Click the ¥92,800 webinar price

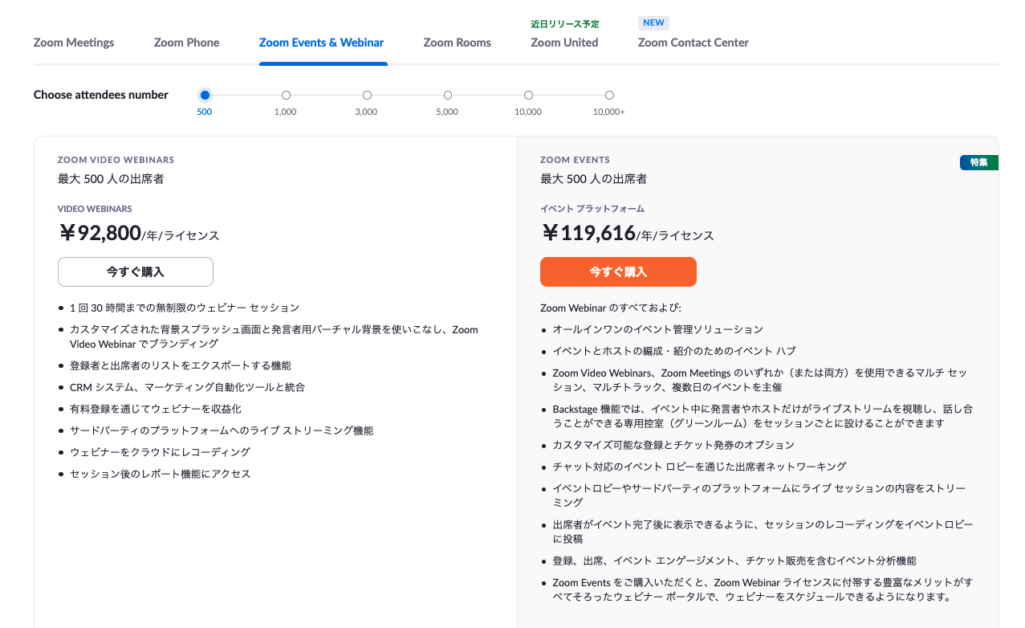point(101,234)
